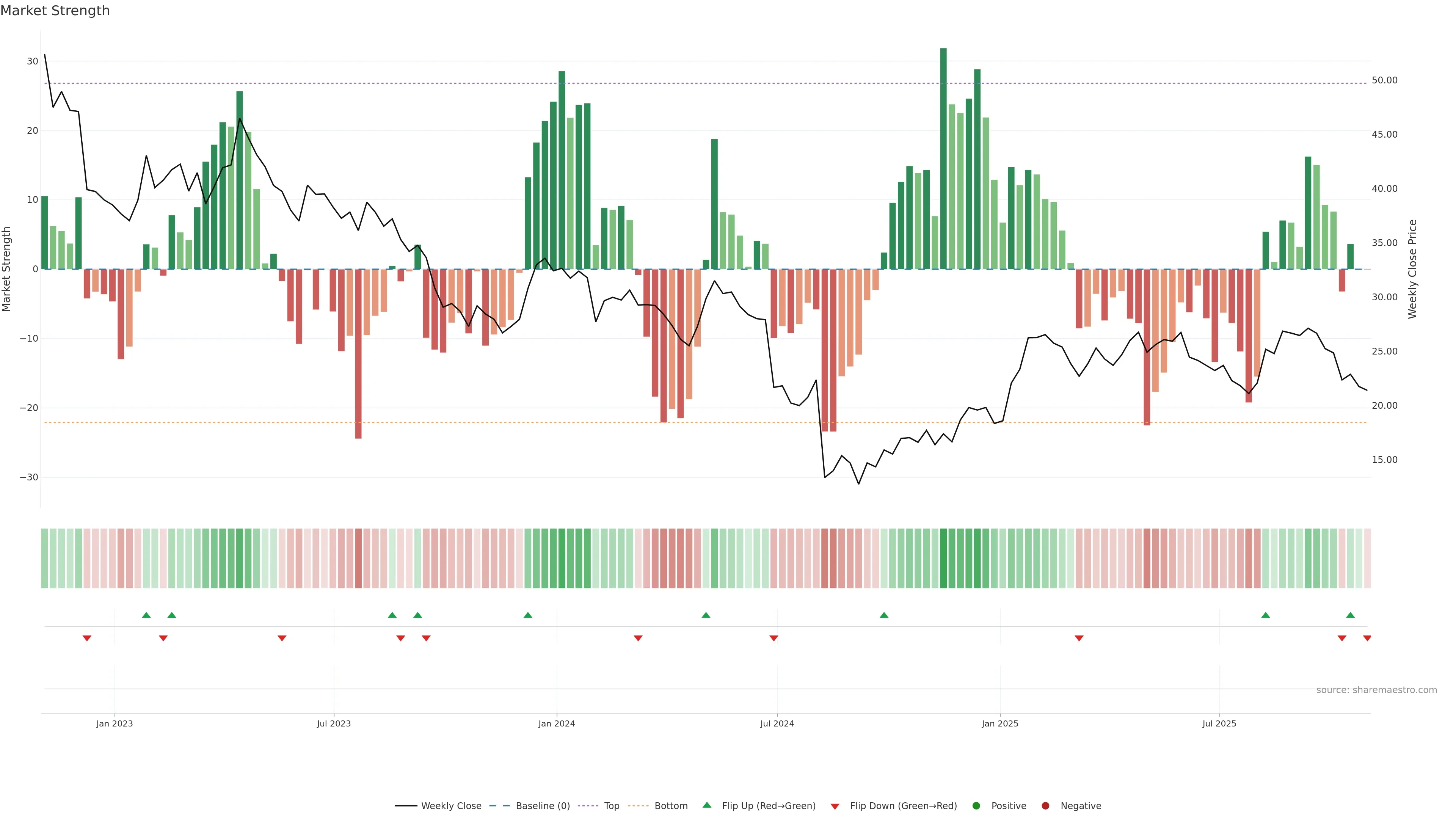Click the Jan 2024 axis label

(x=556, y=723)
